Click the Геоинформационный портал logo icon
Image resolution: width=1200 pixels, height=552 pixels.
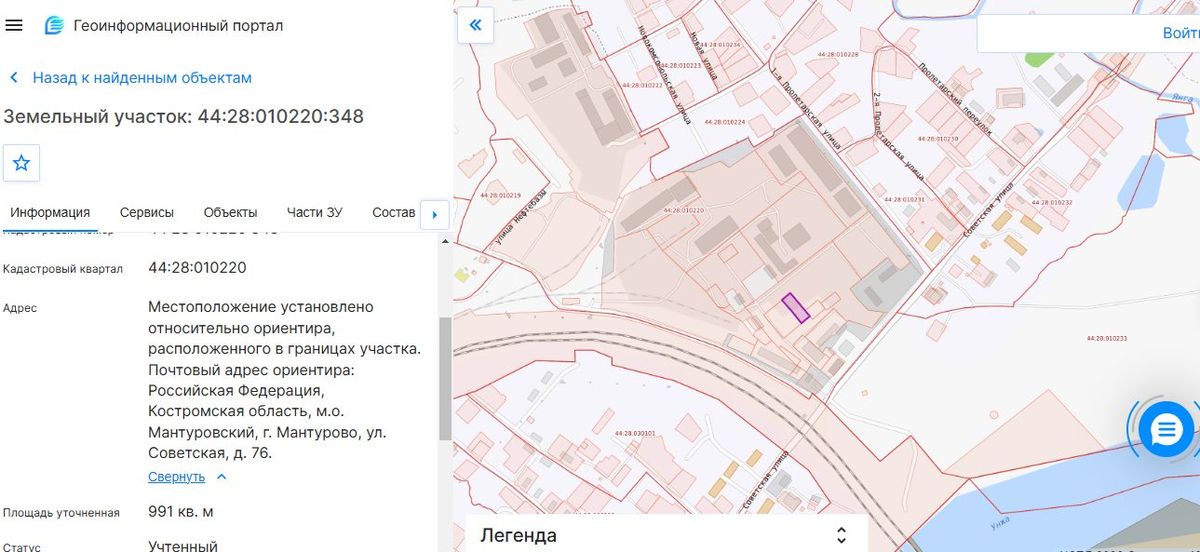coord(54,25)
